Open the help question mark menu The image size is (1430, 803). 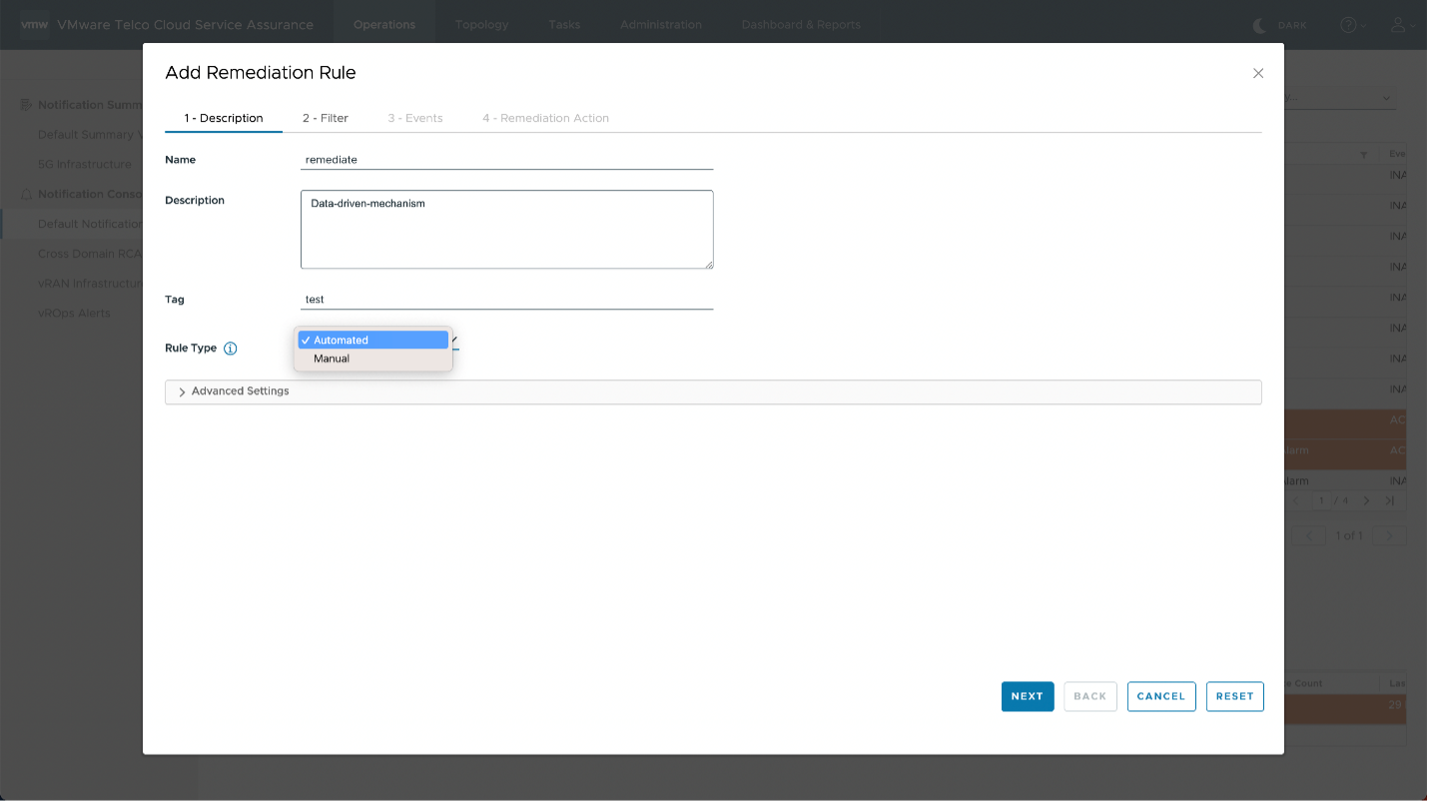point(1349,25)
